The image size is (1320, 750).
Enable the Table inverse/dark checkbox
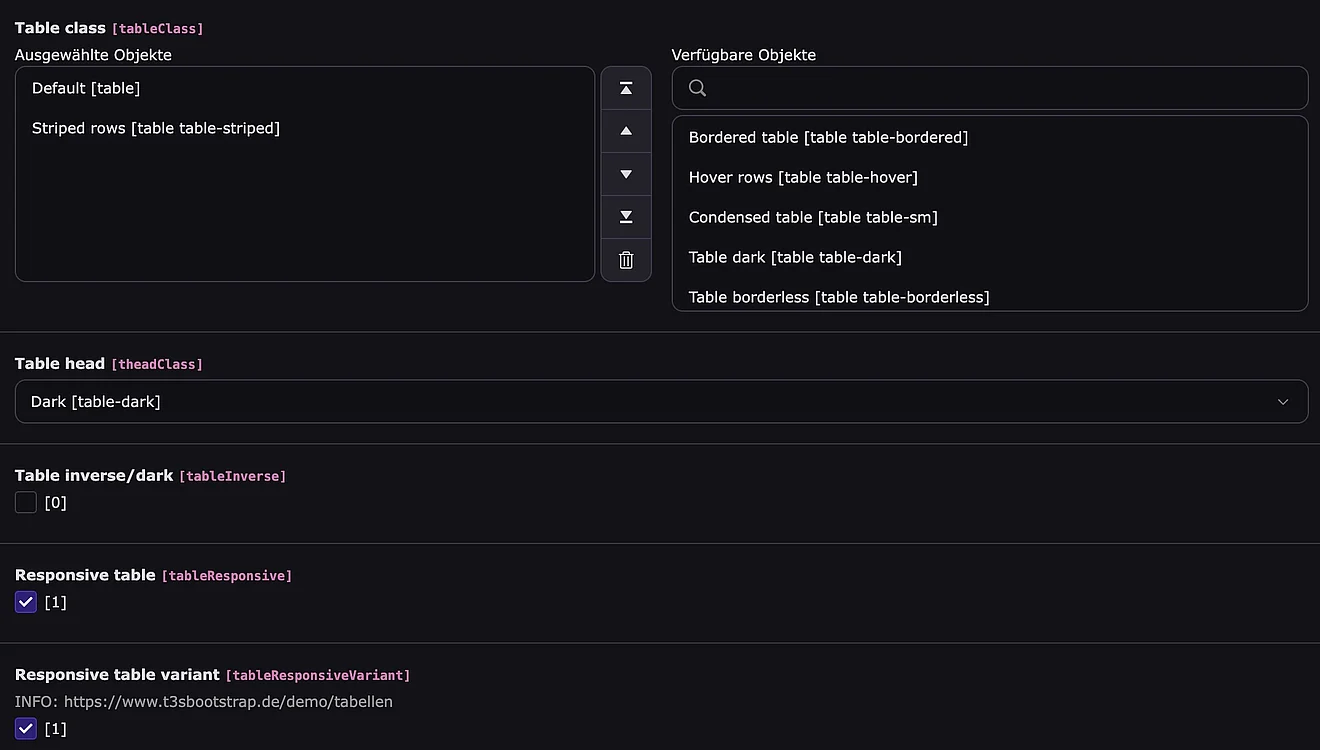[x=26, y=502]
